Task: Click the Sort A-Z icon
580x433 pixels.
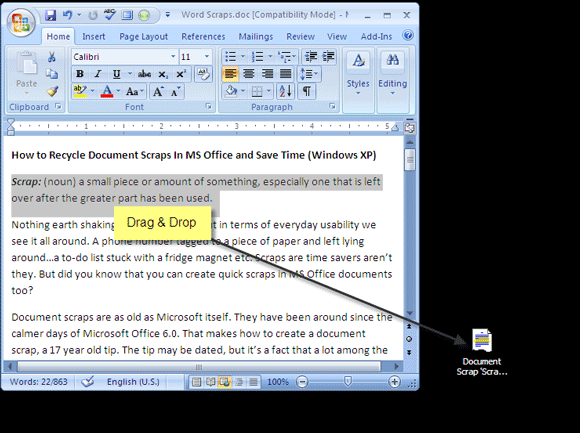Action: (285, 91)
